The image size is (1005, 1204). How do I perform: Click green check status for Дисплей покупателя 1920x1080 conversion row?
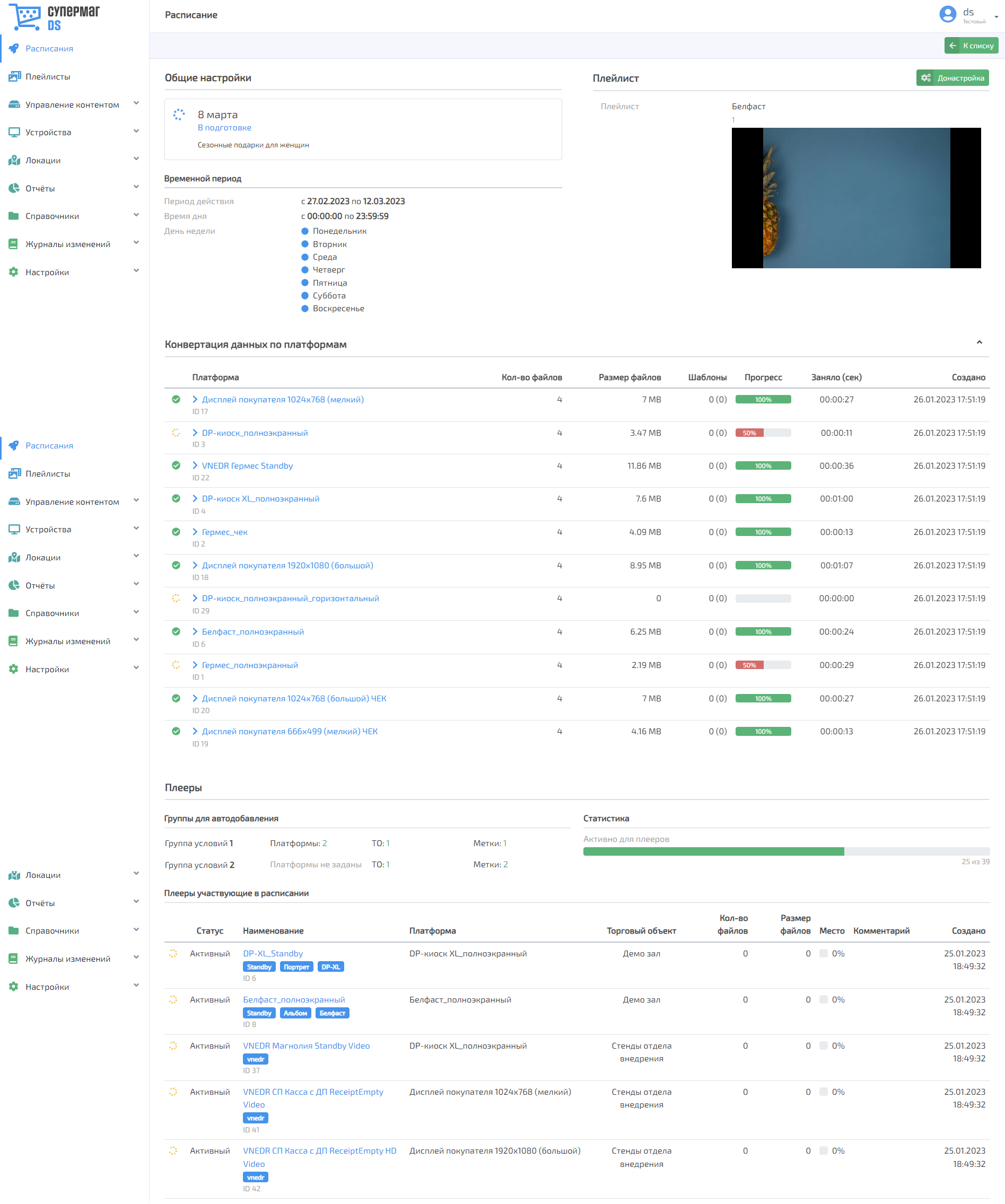176,565
